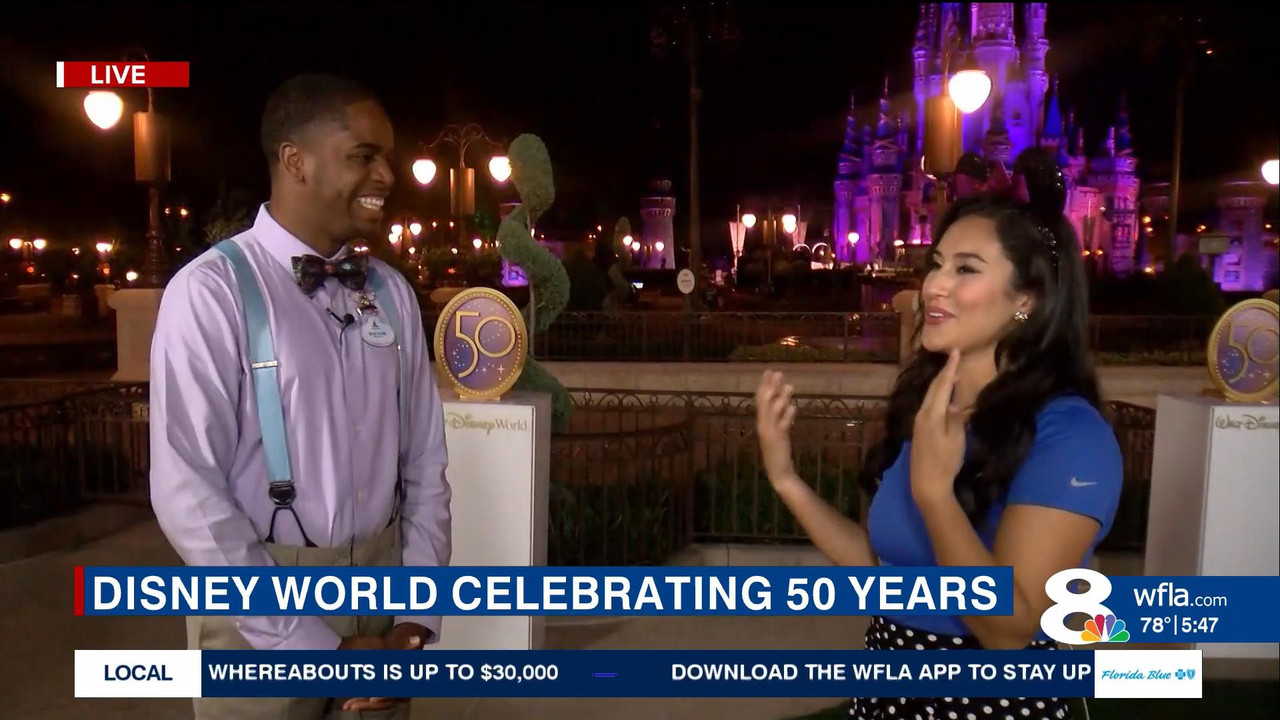
Task: Select the LOCAL ticker category label
Action: pyautogui.click(x=138, y=673)
